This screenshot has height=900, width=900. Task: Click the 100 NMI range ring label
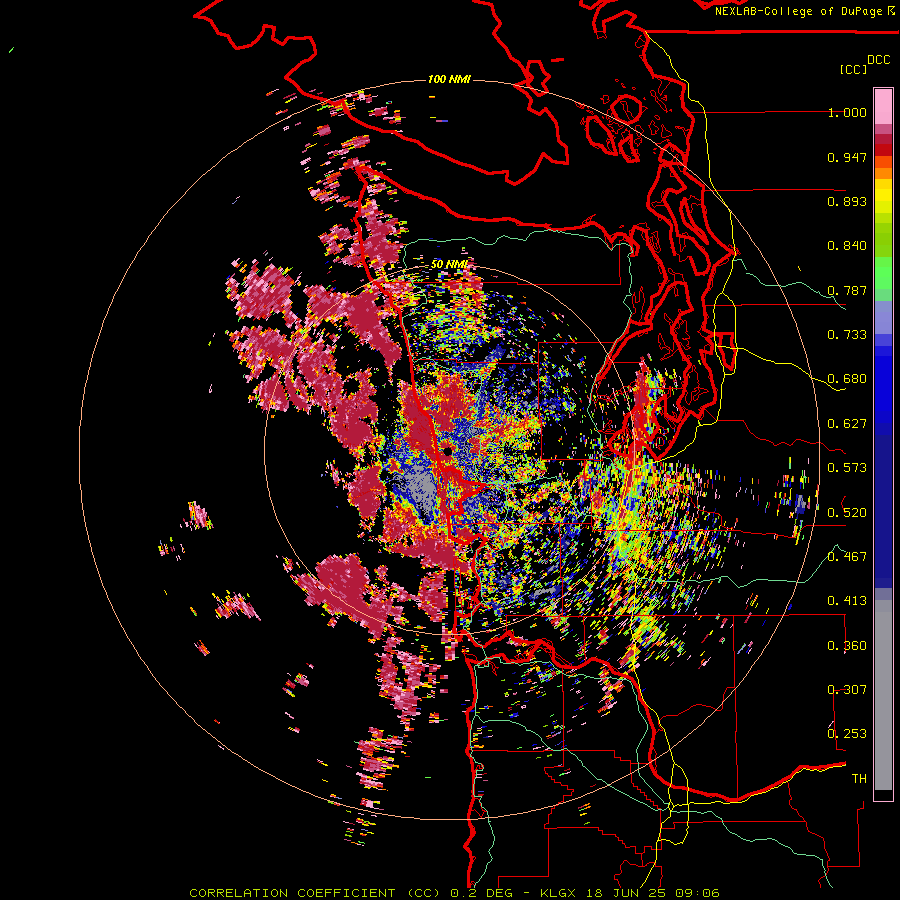[x=449, y=79]
